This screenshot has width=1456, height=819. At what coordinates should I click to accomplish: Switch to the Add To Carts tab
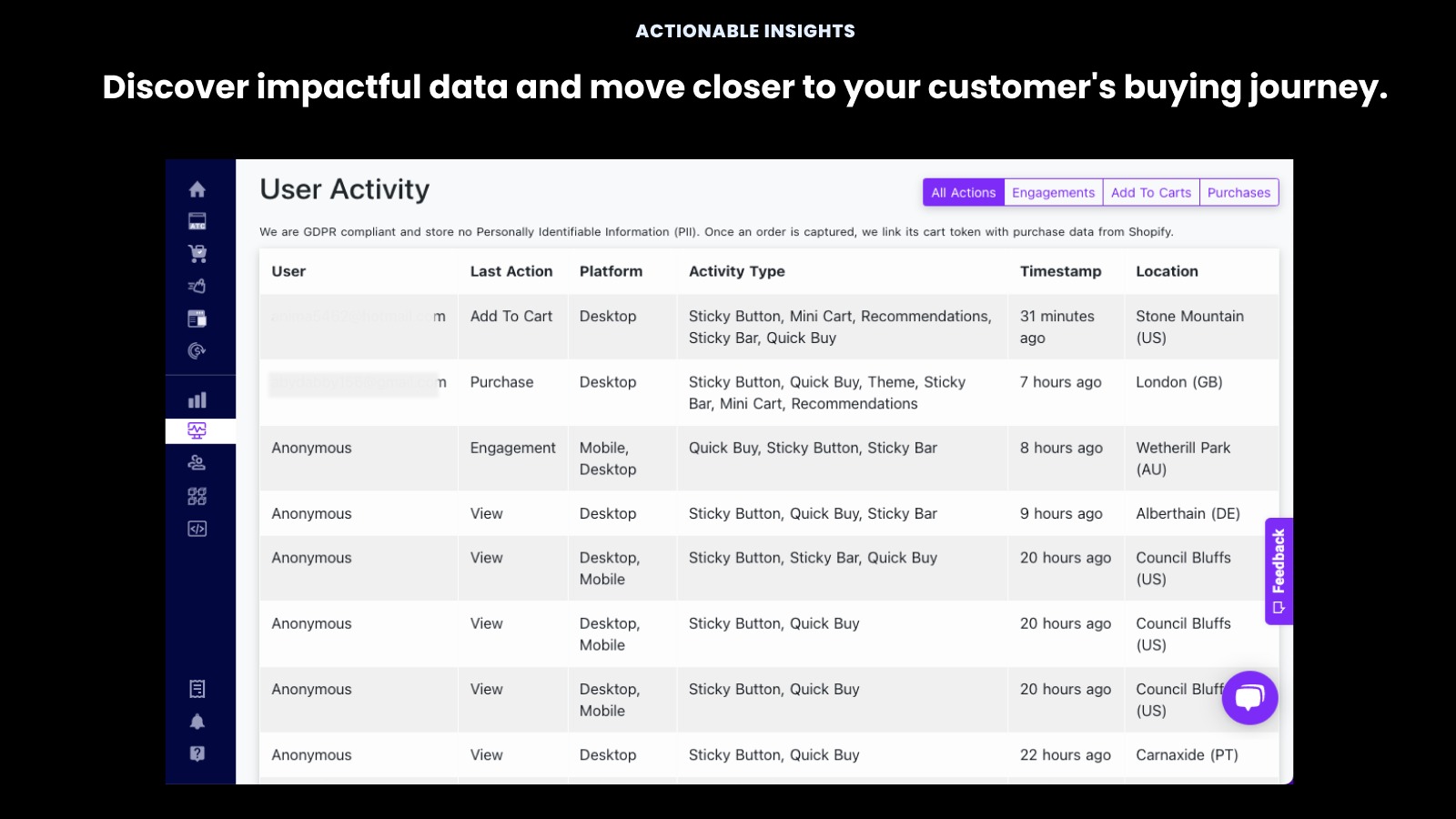[x=1150, y=192]
